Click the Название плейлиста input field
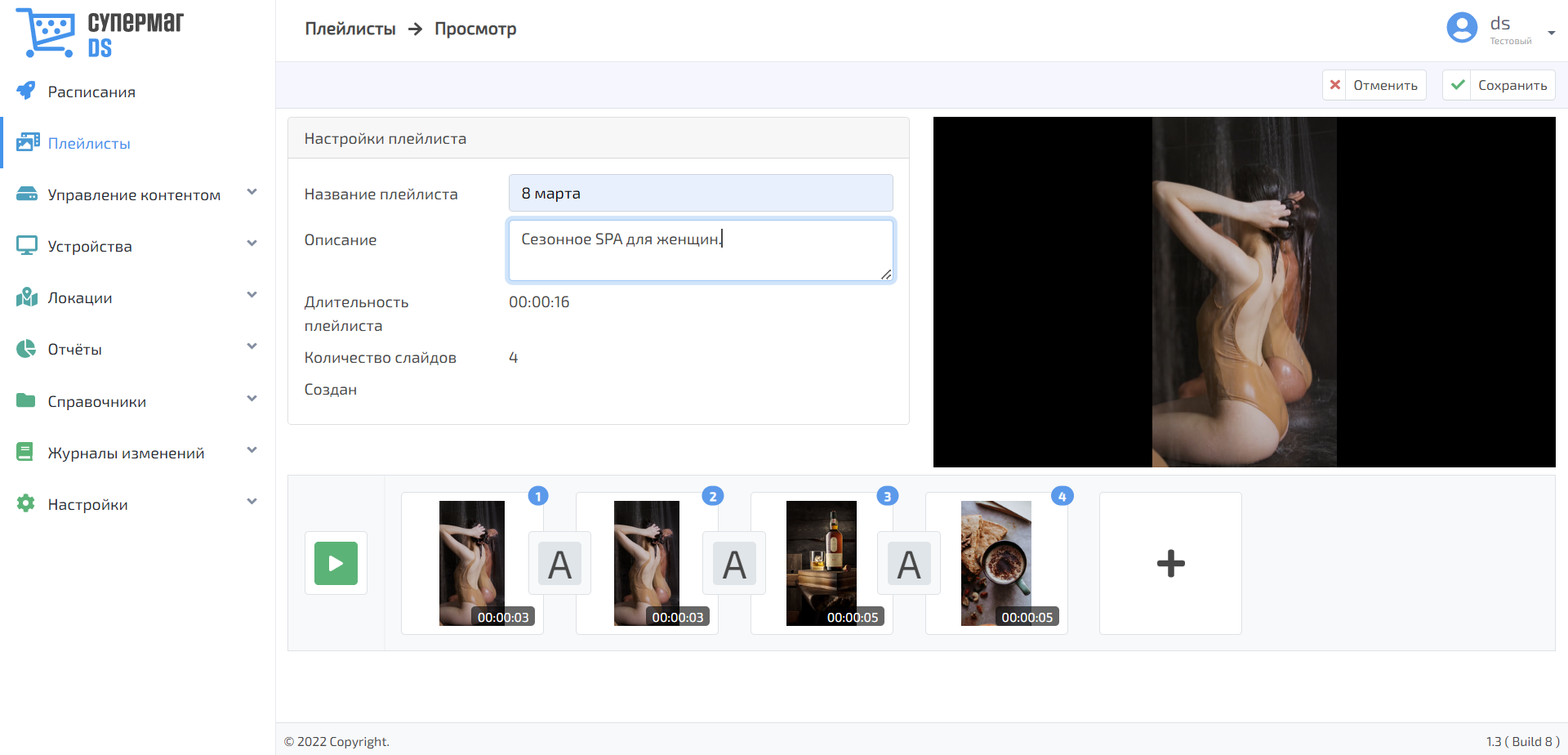Viewport: 1568px width, 755px height. coord(700,193)
